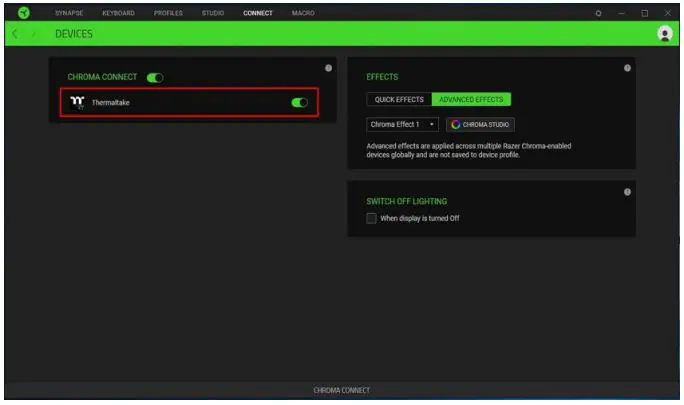Click Chroma Connect footer label
Image resolution: width=684 pixels, height=405 pixels.
342,390
